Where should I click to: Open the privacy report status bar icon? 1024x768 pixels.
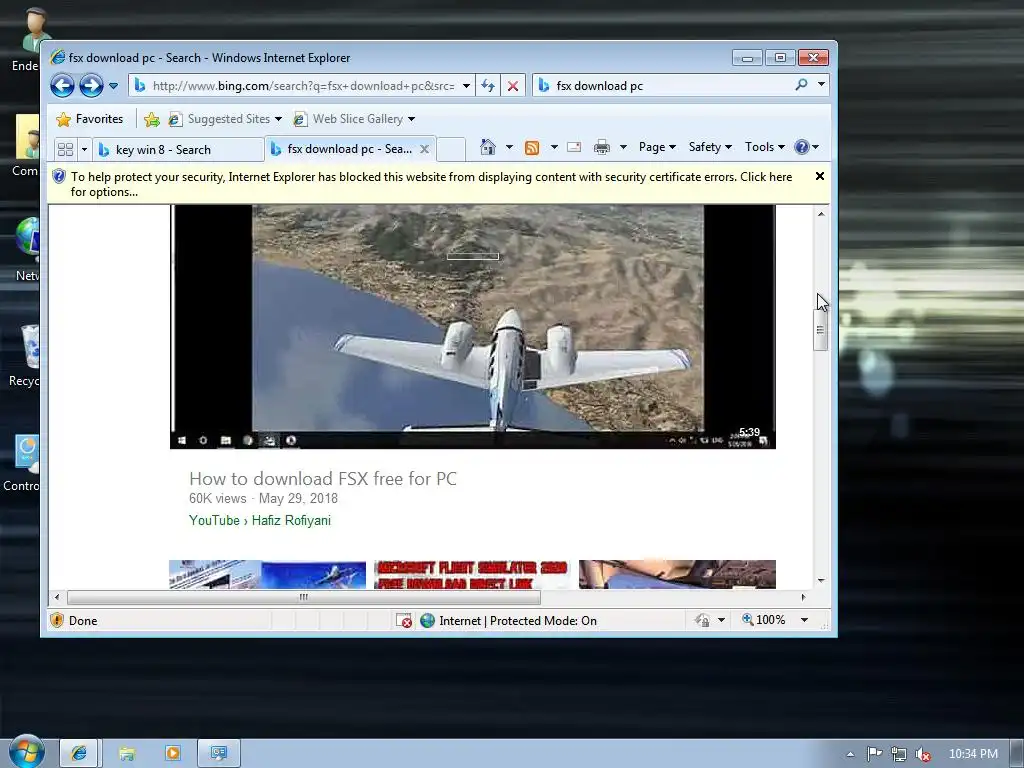[x=703, y=620]
